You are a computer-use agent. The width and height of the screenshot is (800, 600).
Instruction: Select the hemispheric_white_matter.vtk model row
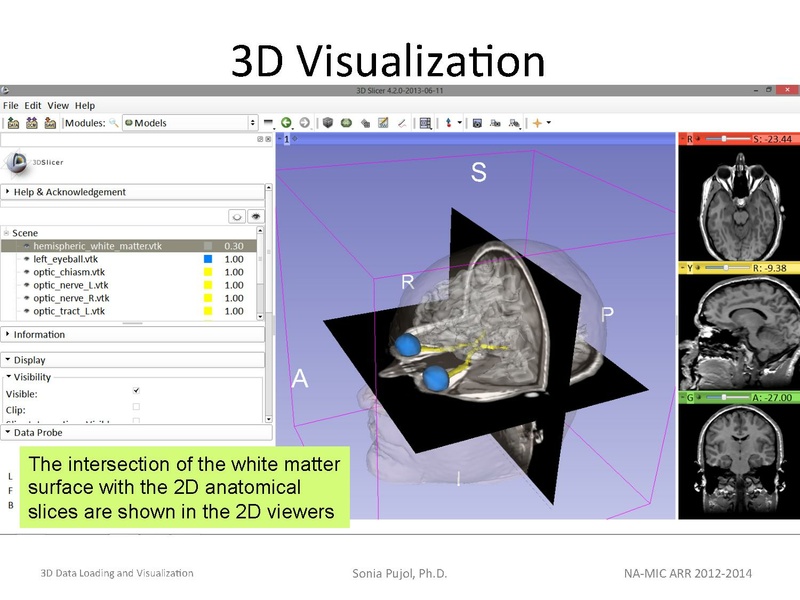129,246
